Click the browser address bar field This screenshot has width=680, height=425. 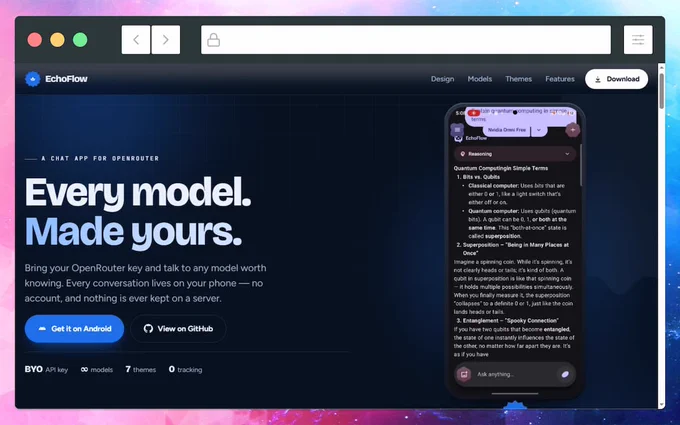[x=406, y=40]
